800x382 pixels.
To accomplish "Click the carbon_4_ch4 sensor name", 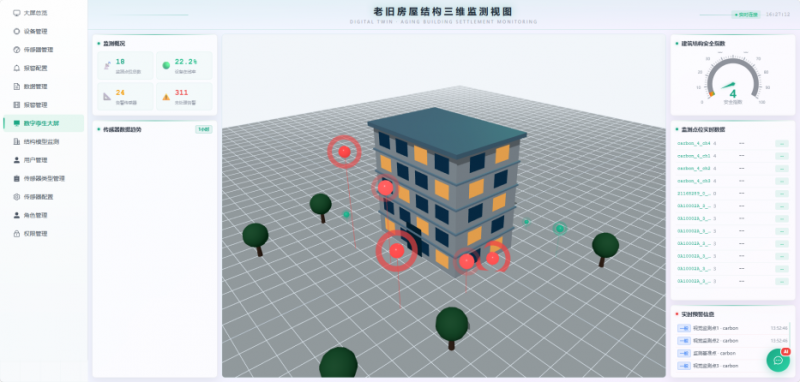I will pos(694,143).
